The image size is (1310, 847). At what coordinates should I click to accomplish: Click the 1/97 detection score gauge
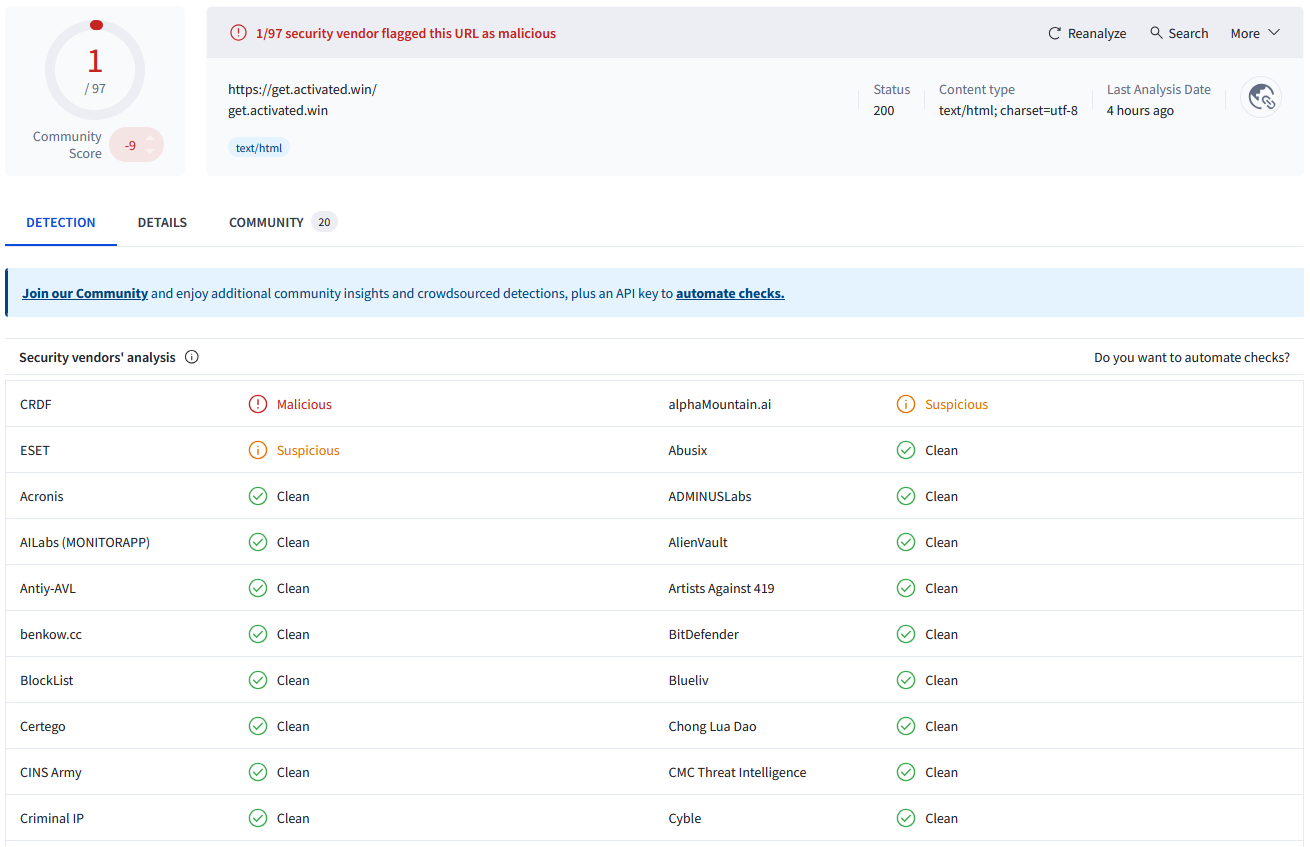(95, 68)
